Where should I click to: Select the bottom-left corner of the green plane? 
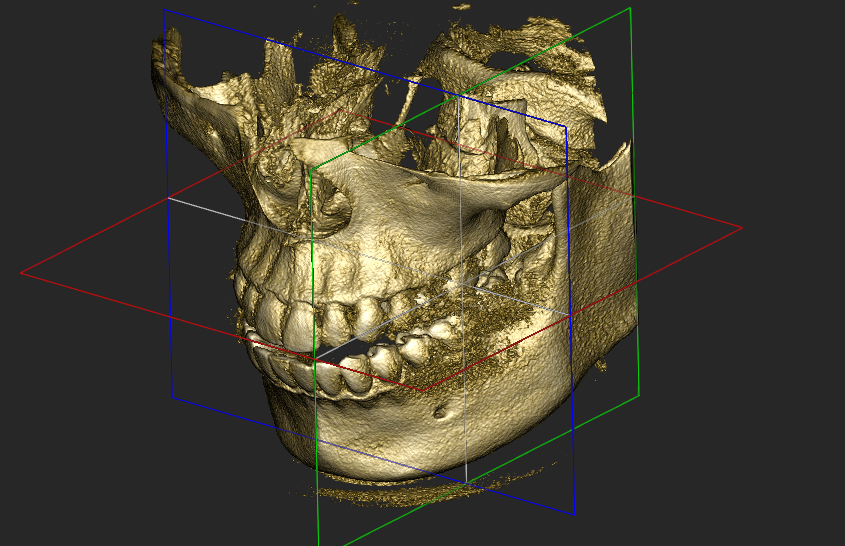(x=318, y=544)
